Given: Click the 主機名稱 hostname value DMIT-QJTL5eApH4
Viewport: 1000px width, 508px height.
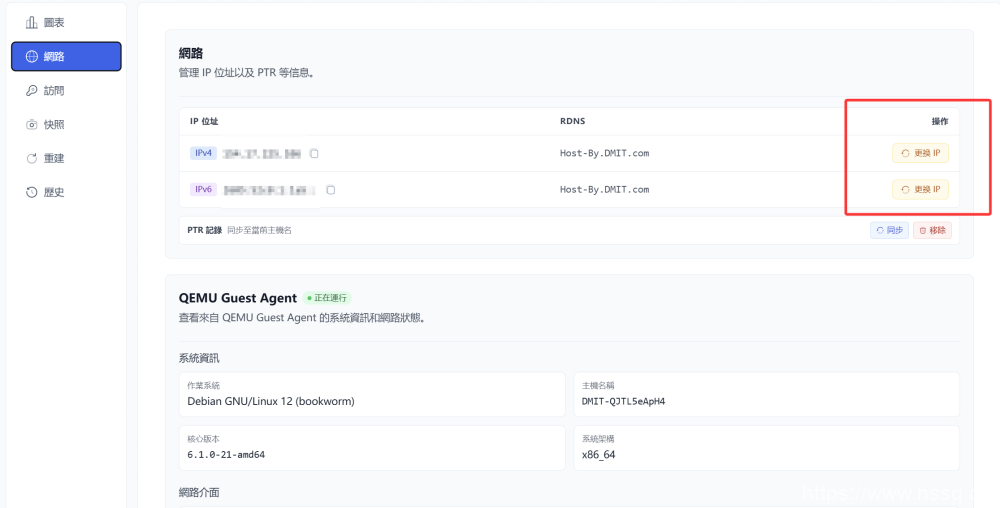Looking at the screenshot, I should [623, 401].
